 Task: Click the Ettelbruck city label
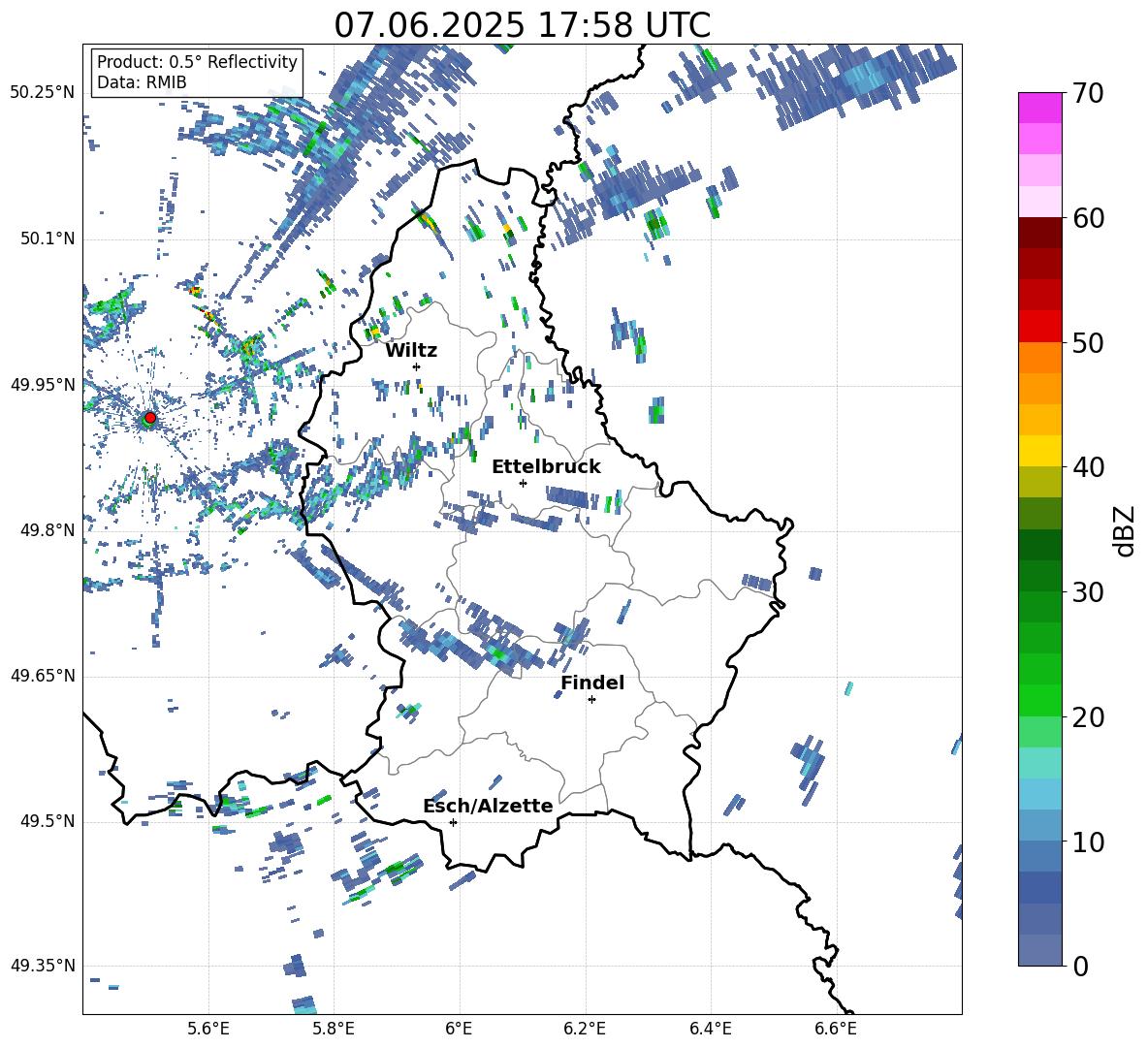click(x=546, y=467)
